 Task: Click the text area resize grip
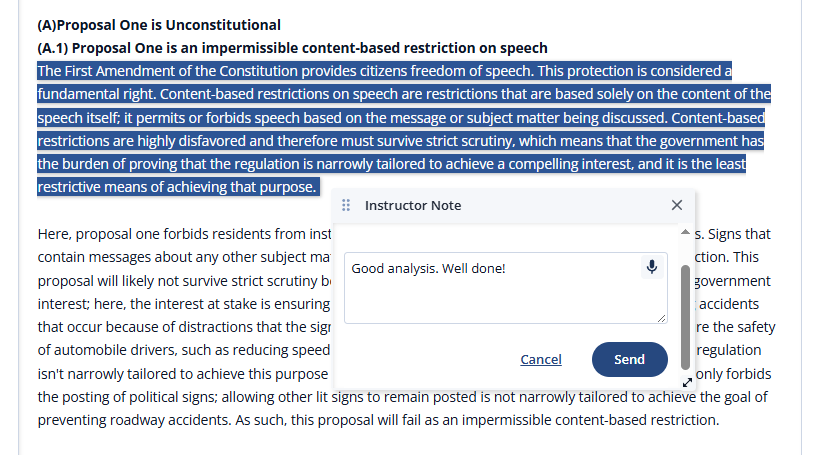coord(661,318)
